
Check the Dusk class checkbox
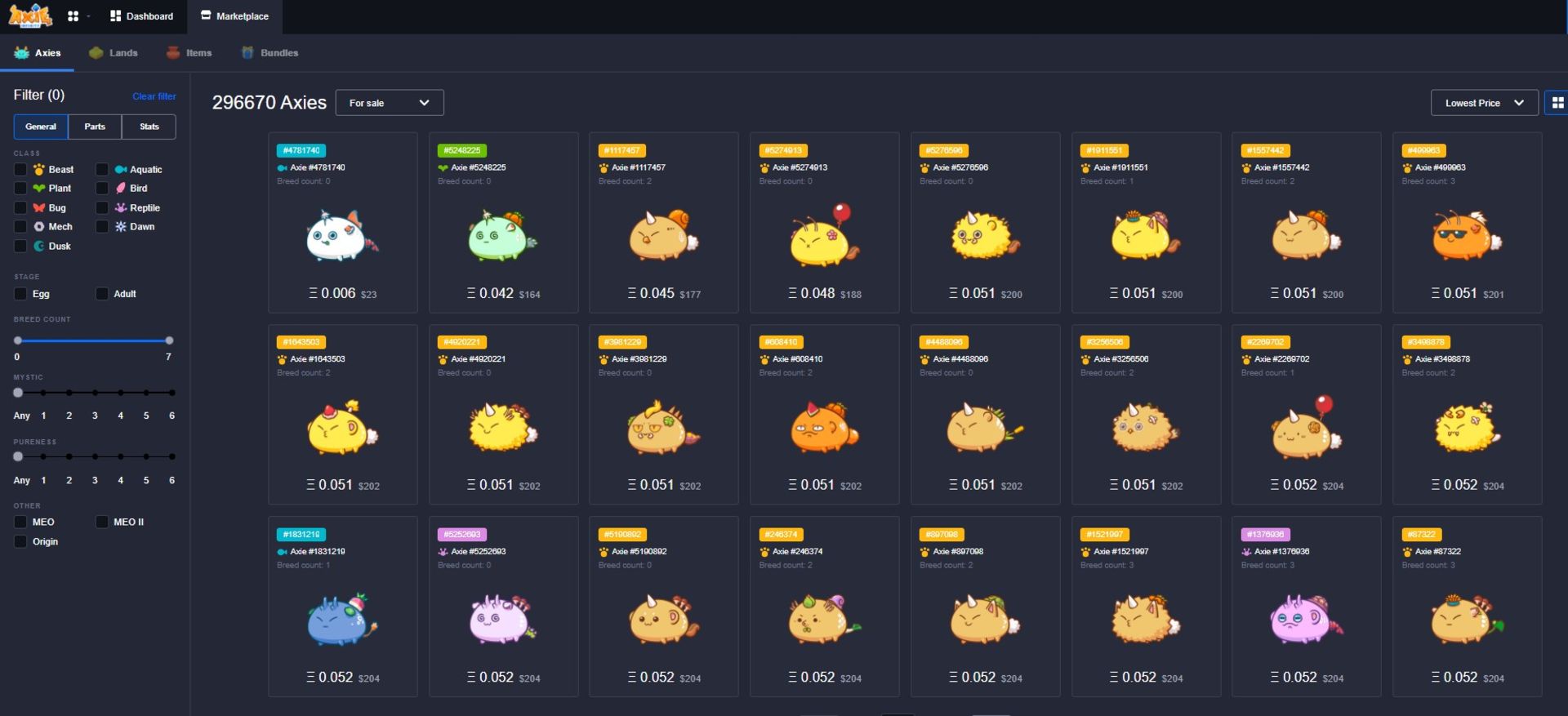pyautogui.click(x=20, y=247)
